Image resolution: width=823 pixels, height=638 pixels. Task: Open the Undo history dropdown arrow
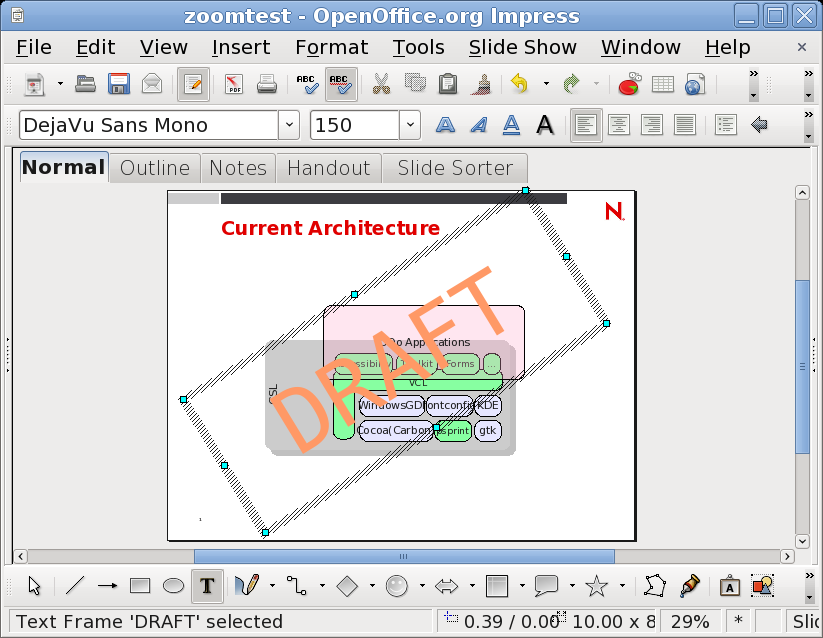546,85
